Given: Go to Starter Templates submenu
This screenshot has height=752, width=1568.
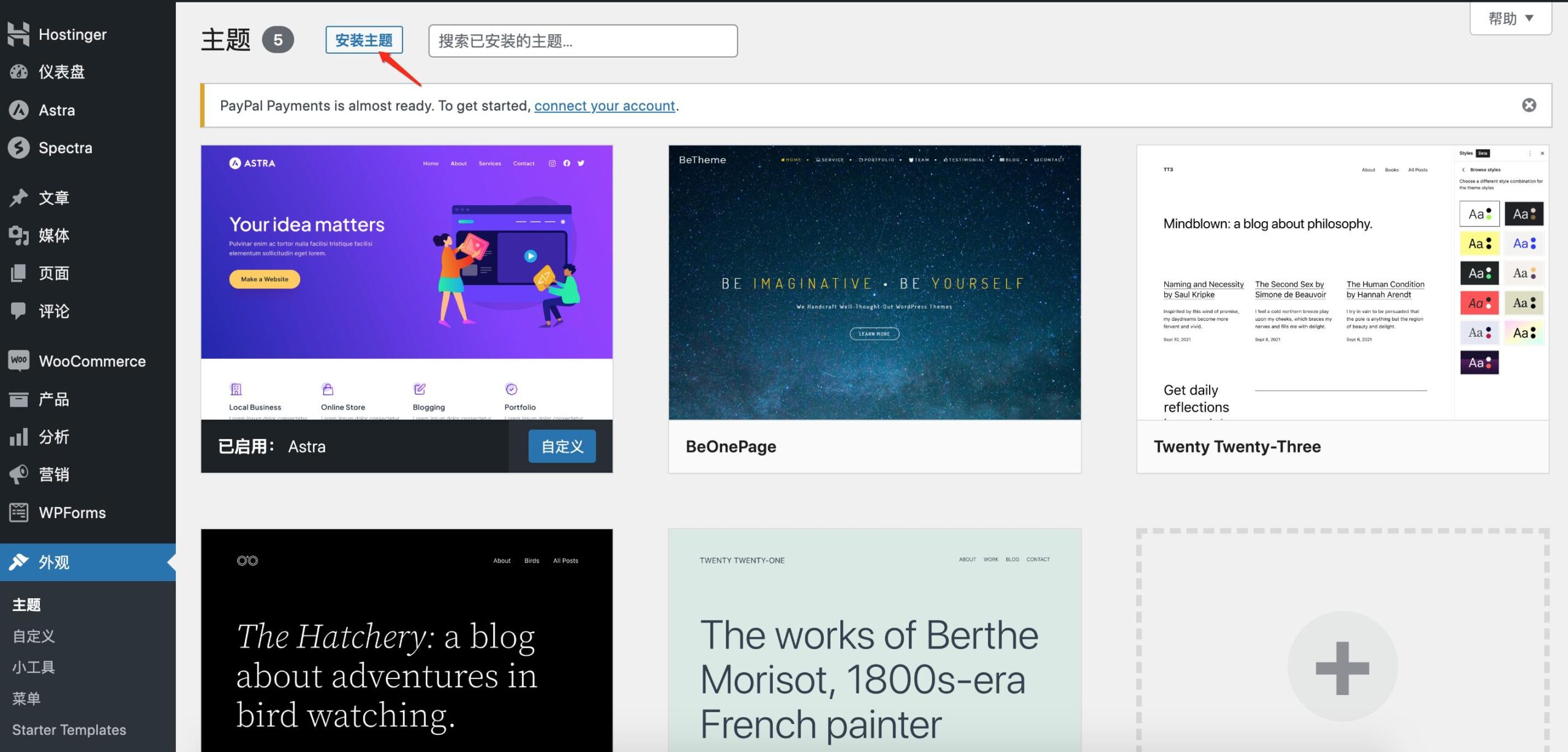Looking at the screenshot, I should pyautogui.click(x=69, y=729).
